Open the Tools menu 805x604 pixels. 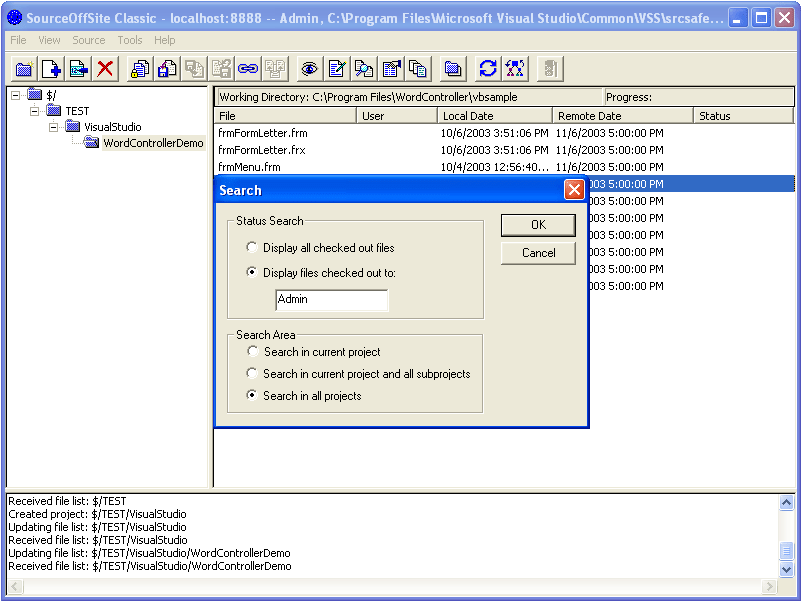(x=129, y=40)
